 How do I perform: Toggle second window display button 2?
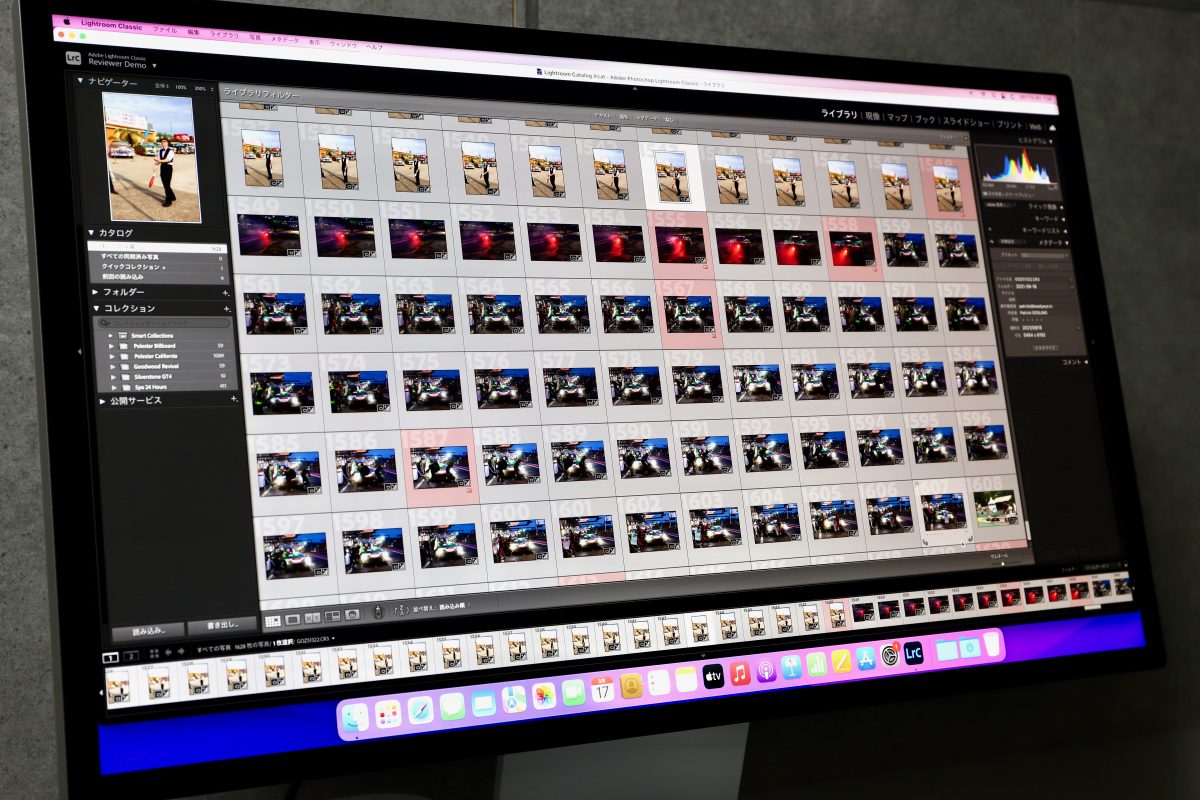tap(132, 655)
